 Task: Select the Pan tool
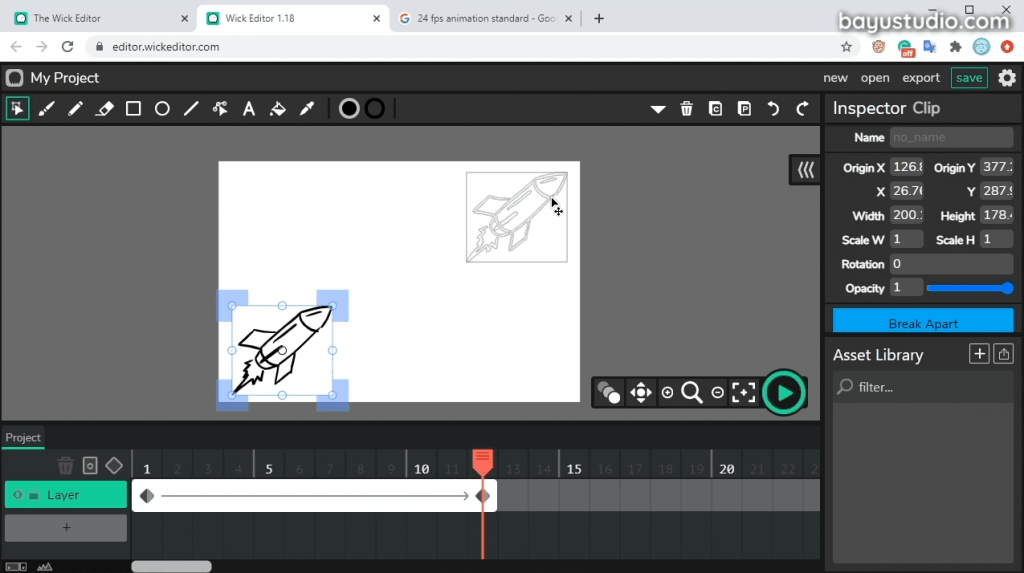(641, 393)
